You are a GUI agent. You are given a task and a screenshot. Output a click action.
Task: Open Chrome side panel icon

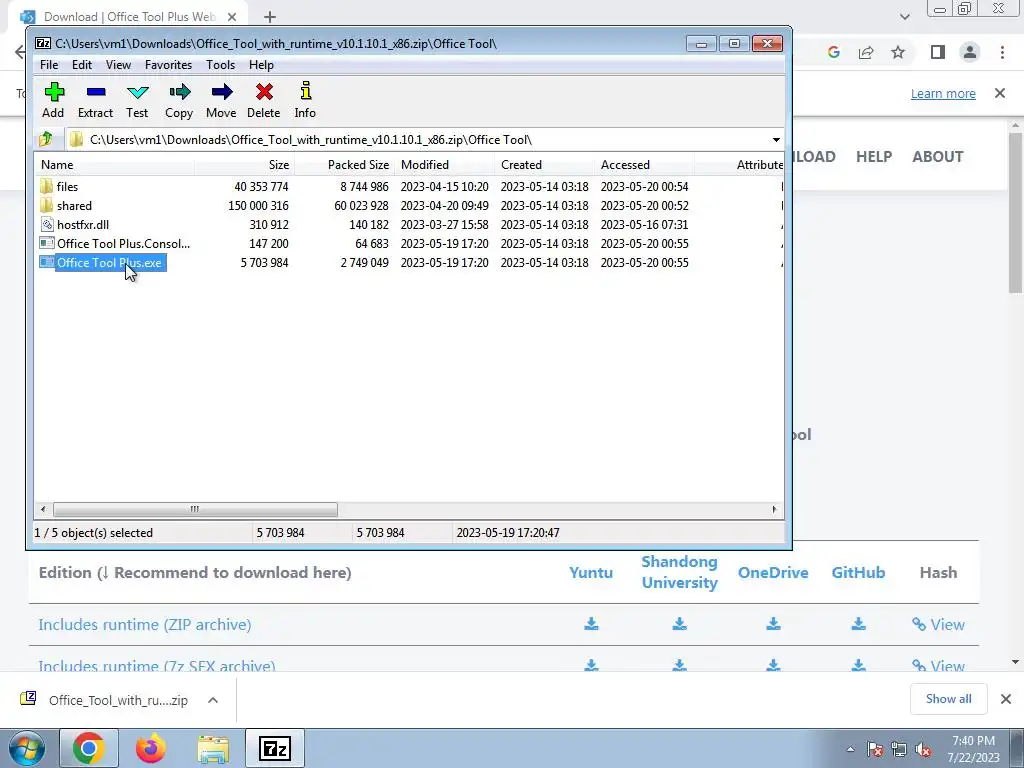[938, 52]
